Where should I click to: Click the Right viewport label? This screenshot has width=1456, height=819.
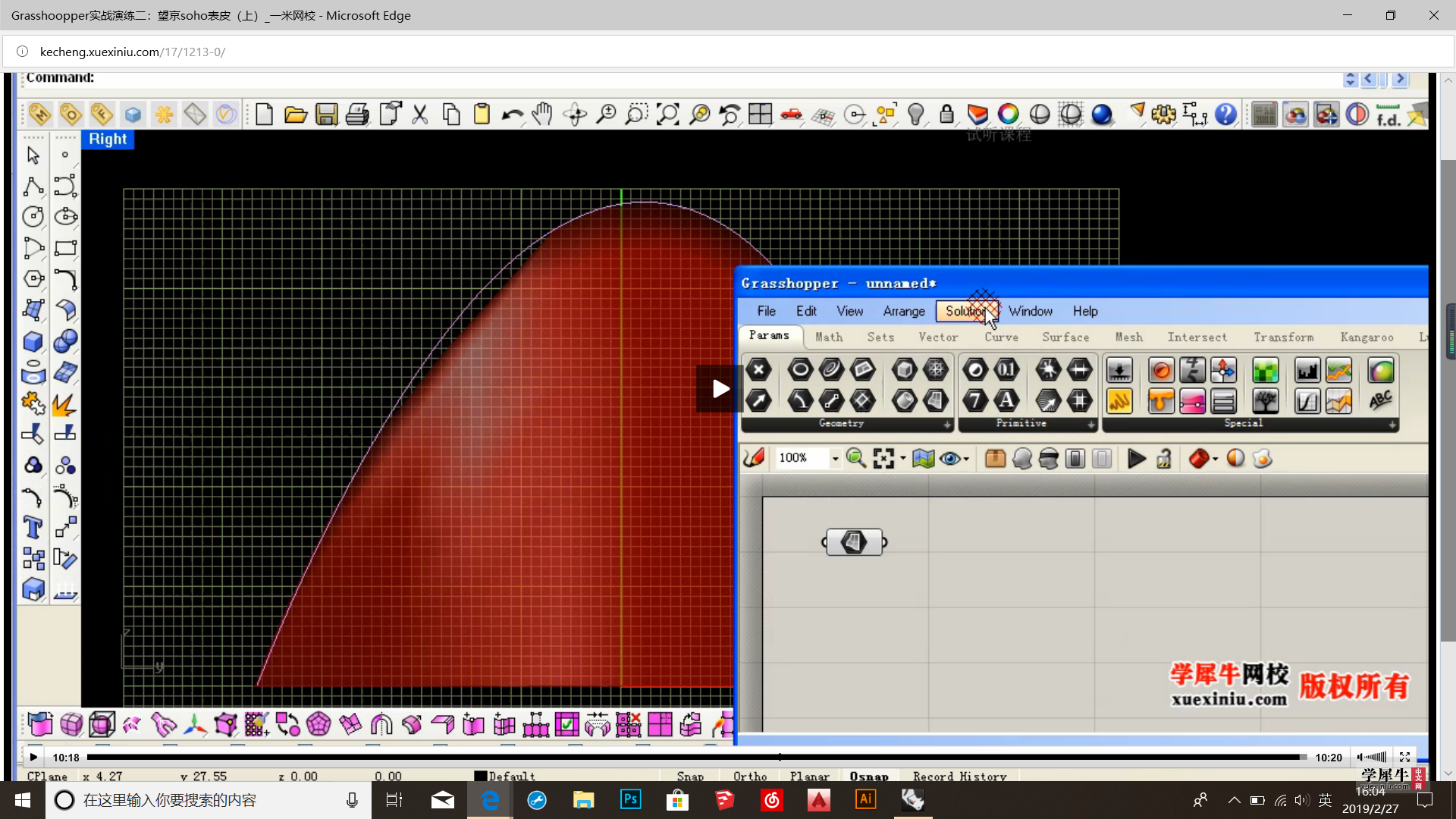point(108,139)
